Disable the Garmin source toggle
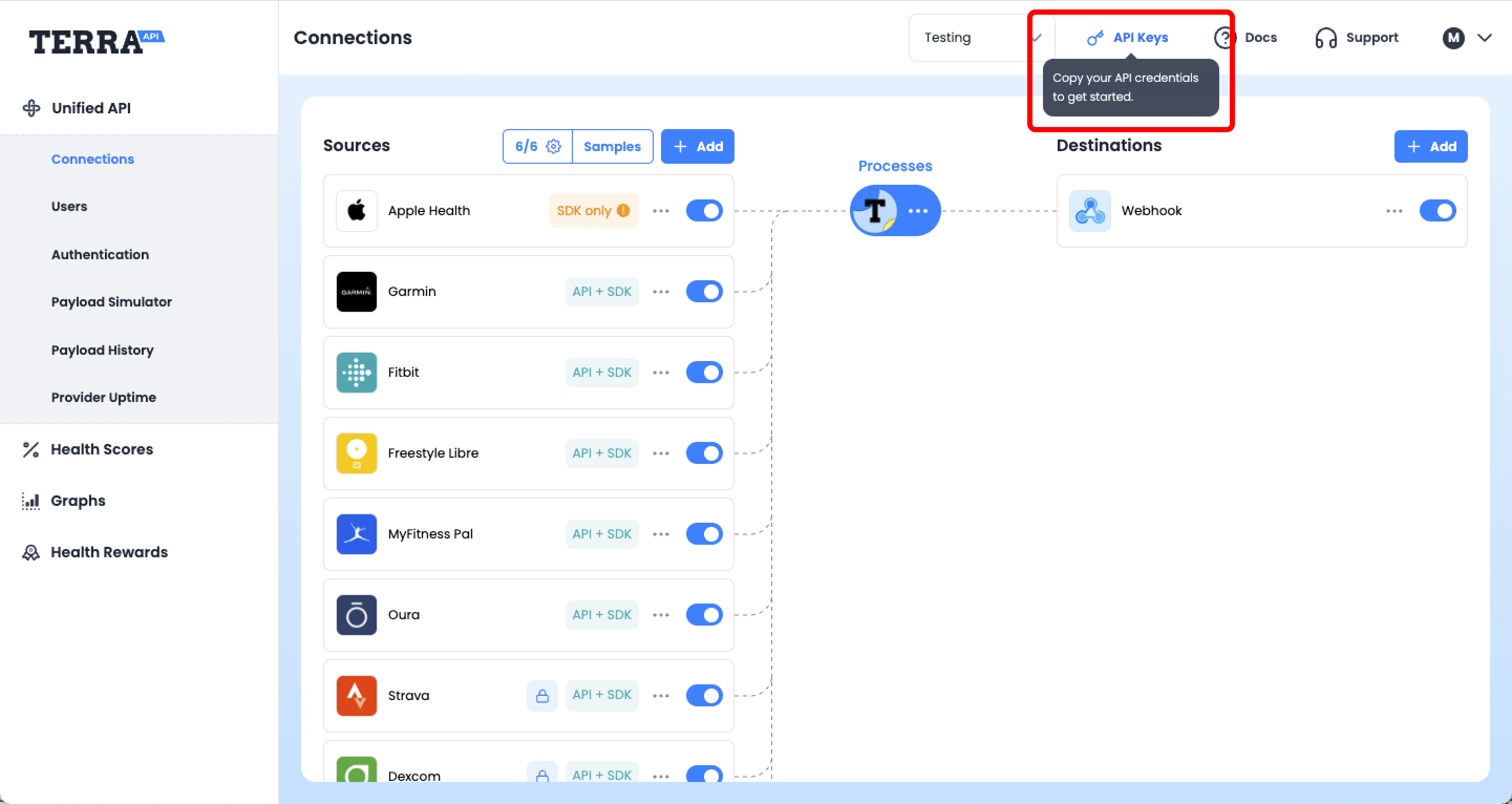The width and height of the screenshot is (1512, 804). coord(704,291)
